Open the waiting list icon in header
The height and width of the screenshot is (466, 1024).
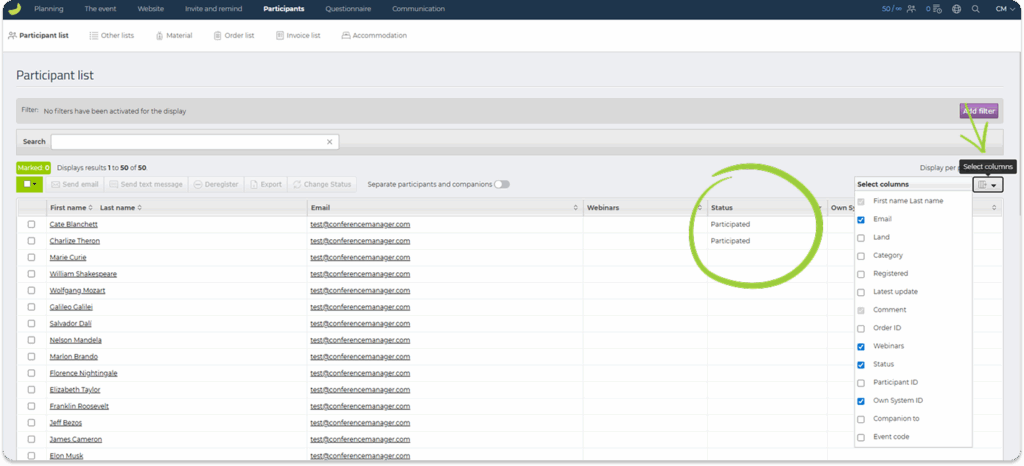click(x=938, y=9)
